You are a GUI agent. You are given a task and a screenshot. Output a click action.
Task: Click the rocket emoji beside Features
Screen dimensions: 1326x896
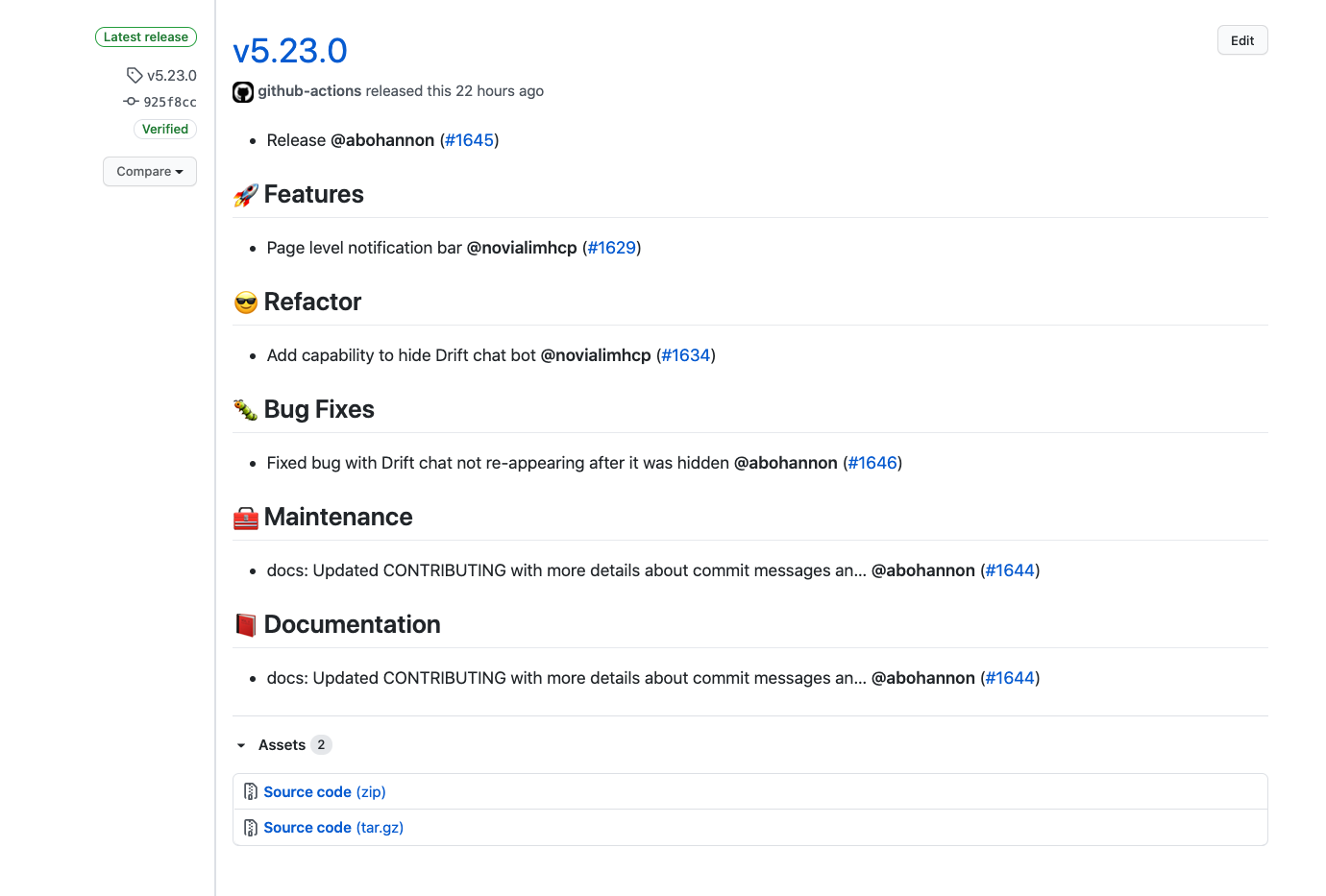246,195
